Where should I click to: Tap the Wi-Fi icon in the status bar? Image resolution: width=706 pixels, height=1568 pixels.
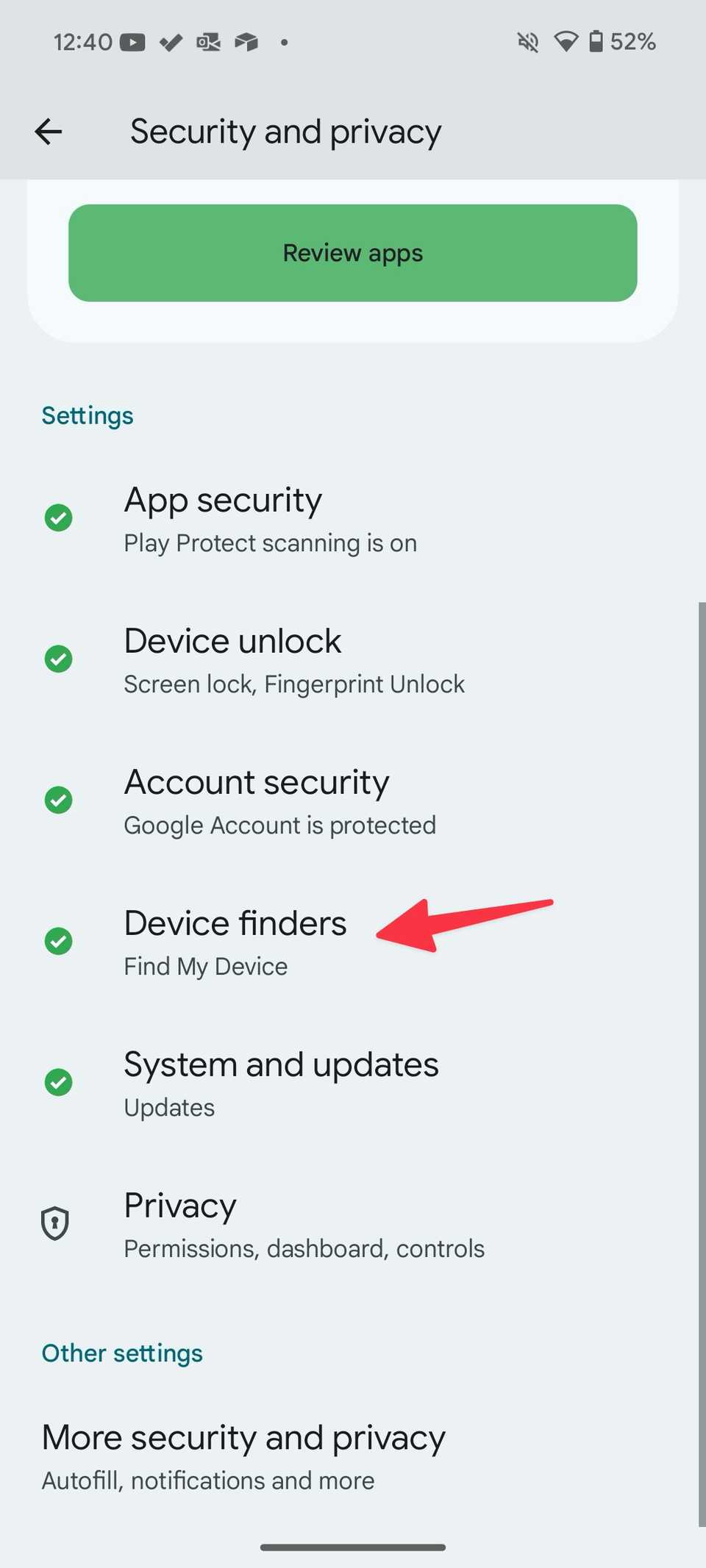coord(566,41)
